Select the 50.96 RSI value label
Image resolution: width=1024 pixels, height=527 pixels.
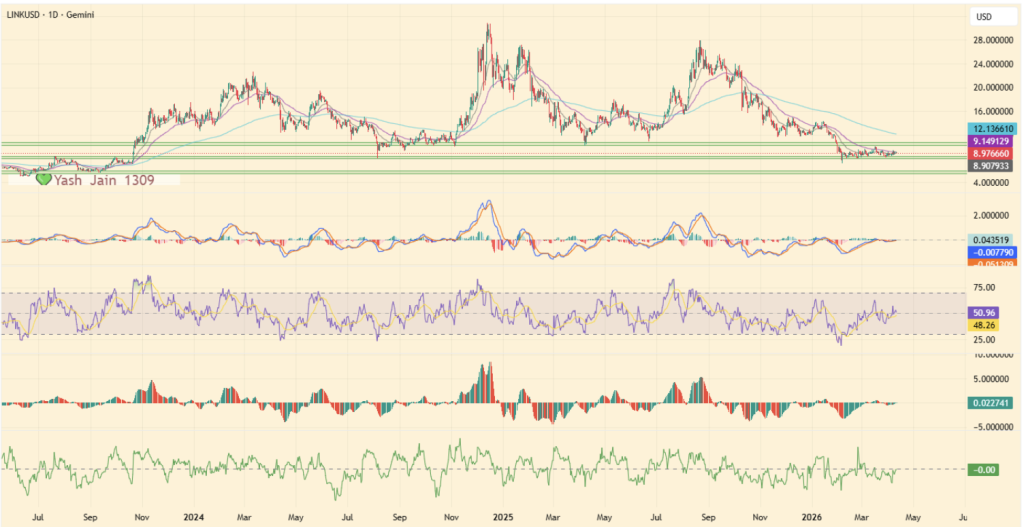[x=983, y=313]
